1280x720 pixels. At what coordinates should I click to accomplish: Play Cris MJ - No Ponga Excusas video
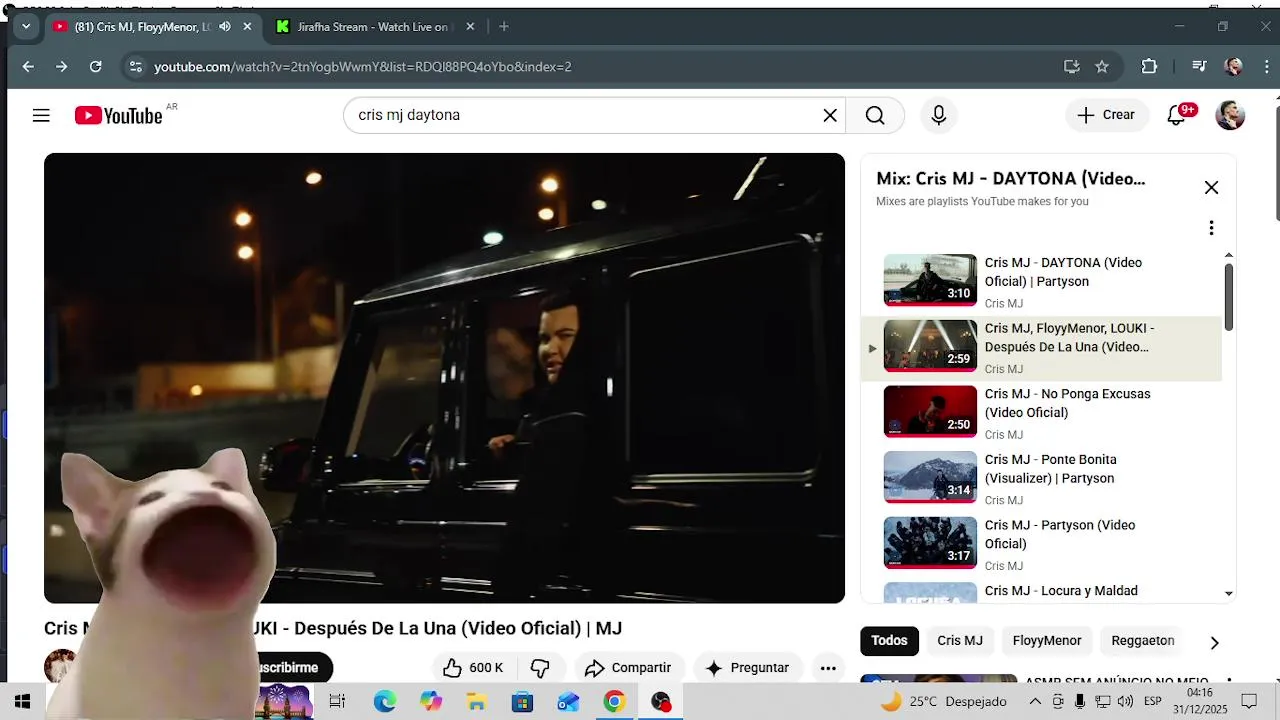pyautogui.click(x=1041, y=413)
